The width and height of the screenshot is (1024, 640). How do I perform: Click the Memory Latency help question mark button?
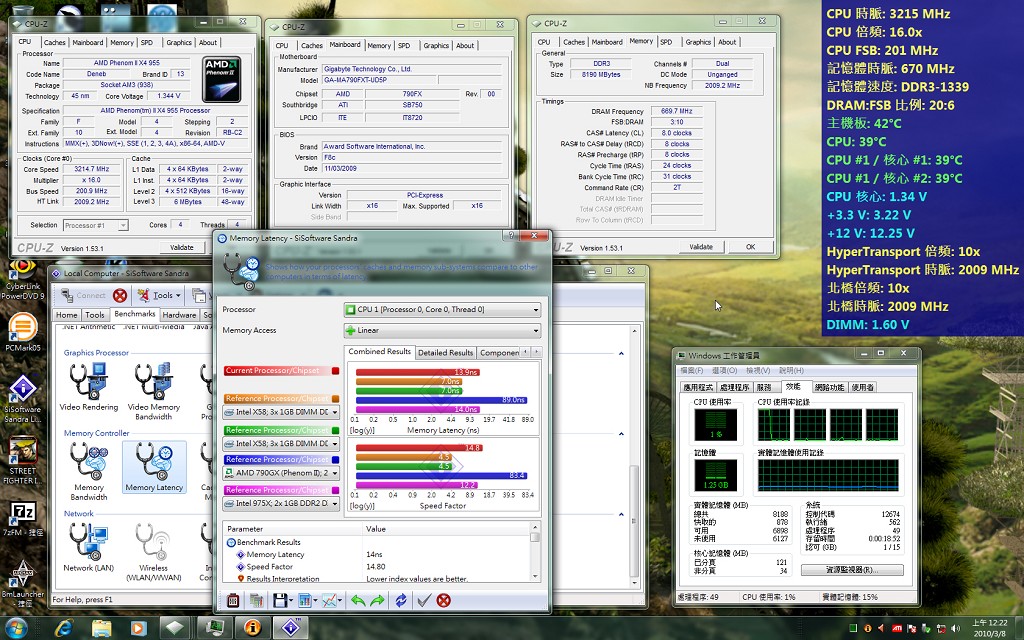(x=511, y=236)
